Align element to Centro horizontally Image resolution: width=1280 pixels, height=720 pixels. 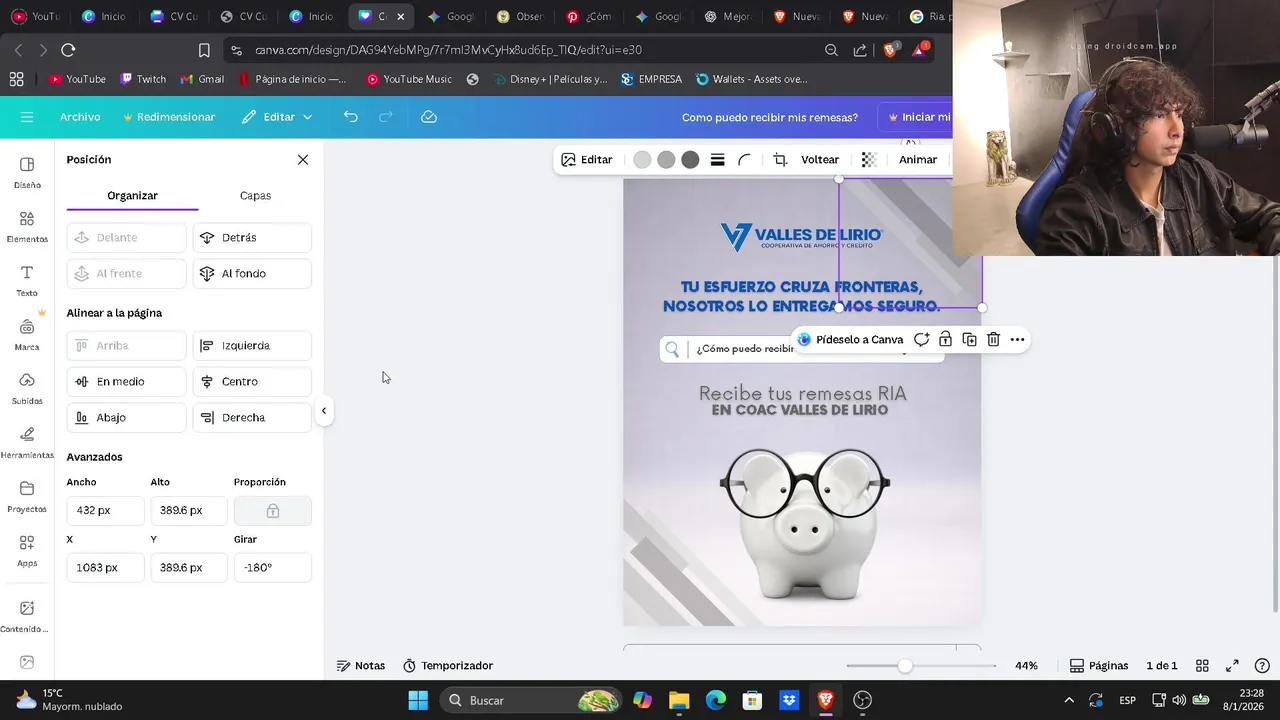click(252, 382)
